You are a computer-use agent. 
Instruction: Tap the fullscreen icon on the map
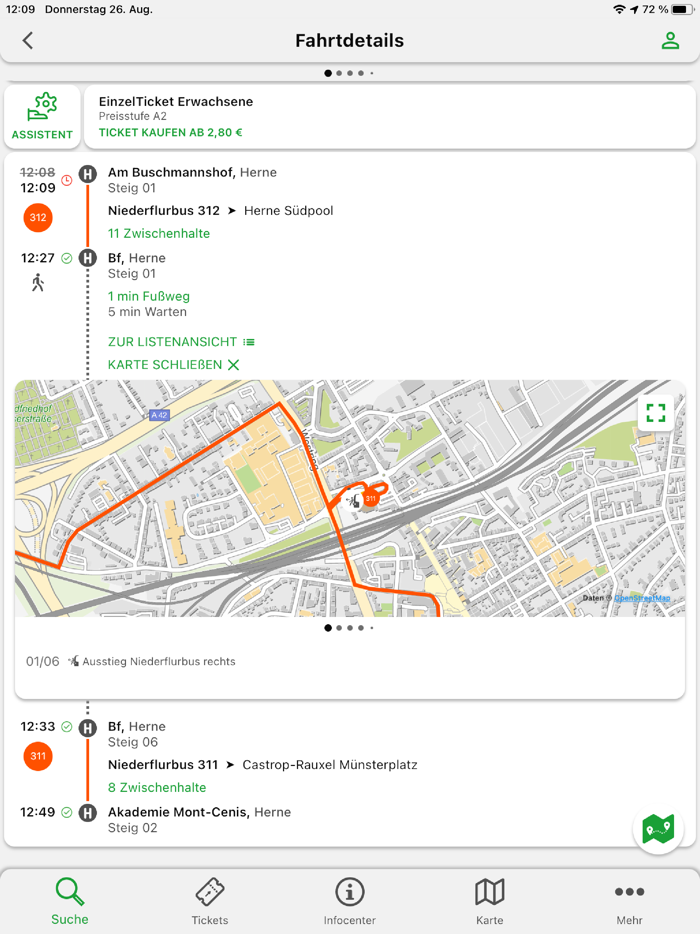pos(657,412)
